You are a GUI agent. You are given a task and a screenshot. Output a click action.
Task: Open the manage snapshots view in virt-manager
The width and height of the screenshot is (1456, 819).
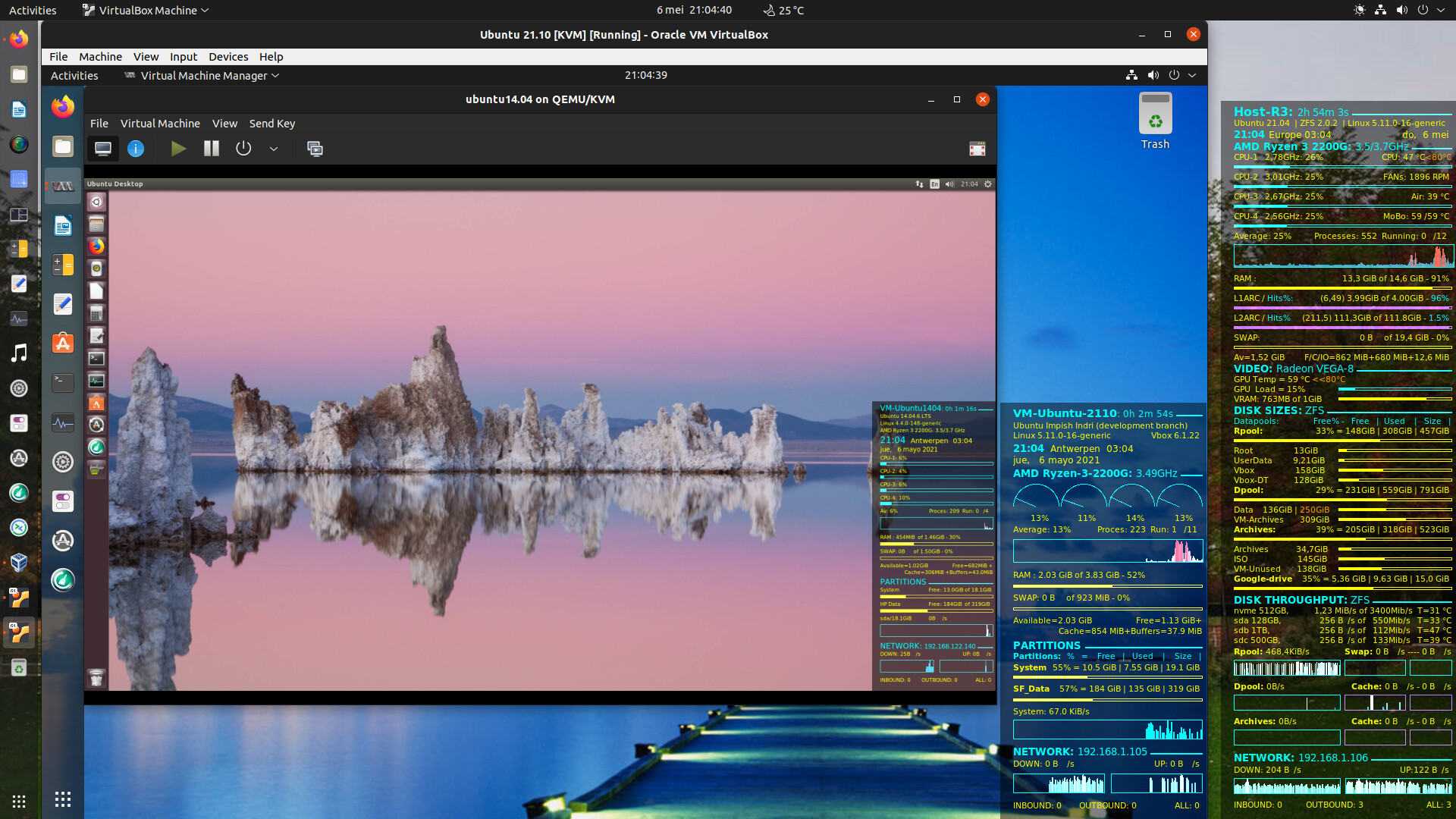[x=315, y=149]
